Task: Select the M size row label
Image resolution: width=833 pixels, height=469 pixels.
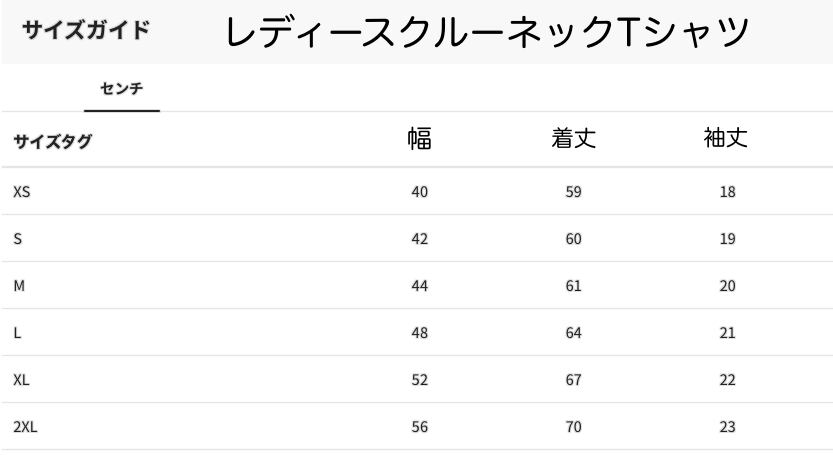Action: [x=19, y=286]
